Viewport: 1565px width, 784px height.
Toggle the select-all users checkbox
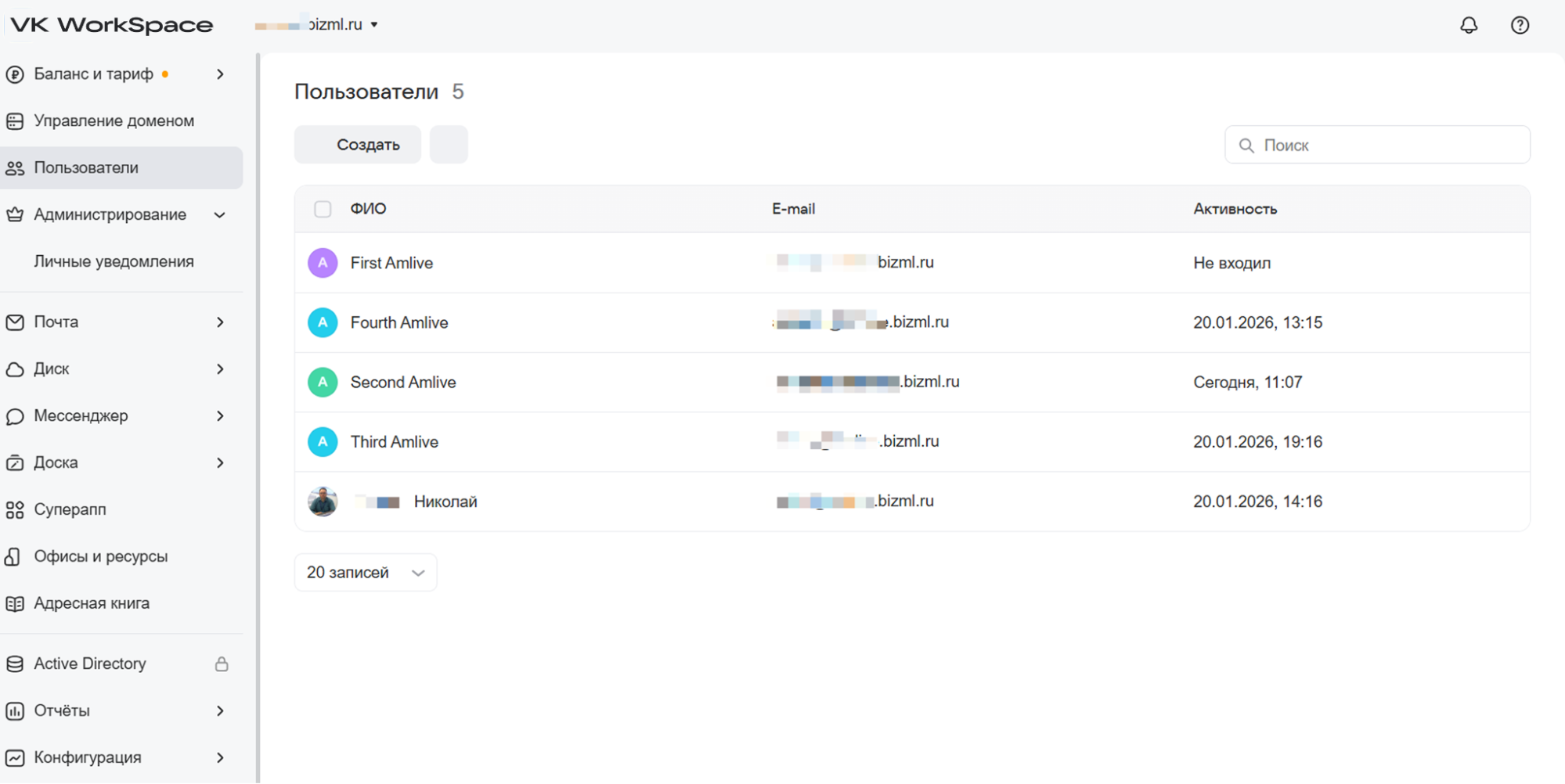(x=323, y=209)
